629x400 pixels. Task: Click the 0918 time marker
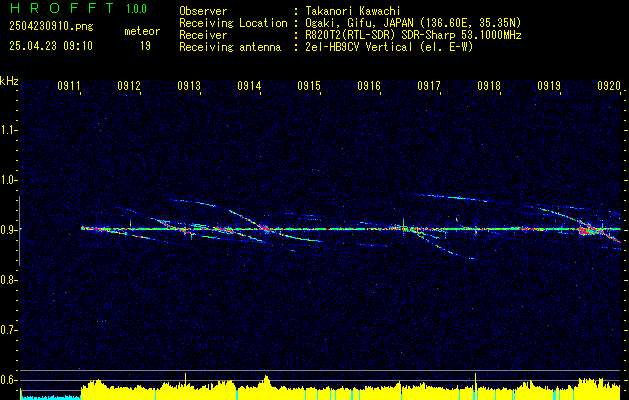click(x=489, y=85)
